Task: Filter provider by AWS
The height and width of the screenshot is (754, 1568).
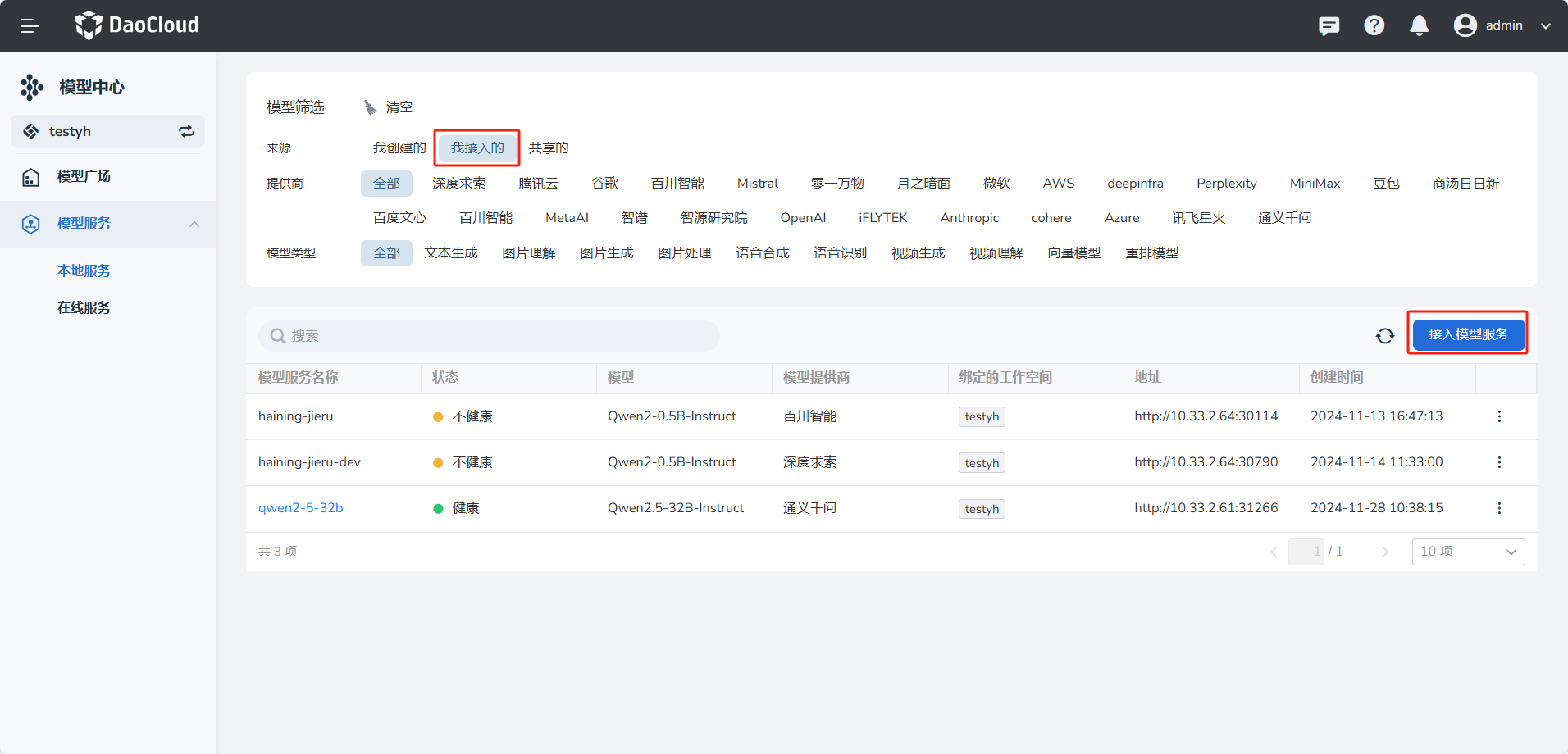Action: click(1059, 184)
